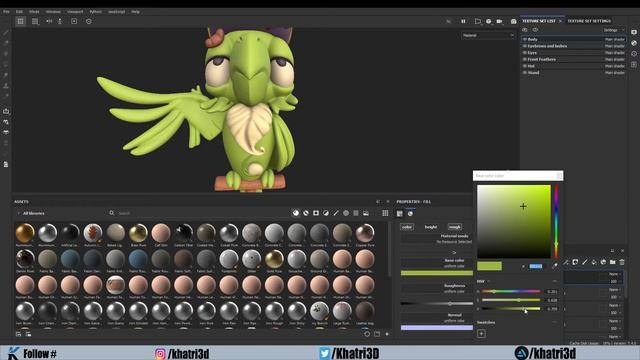Expand the All libraries chevron
This screenshot has height=360, width=640.
point(18,213)
